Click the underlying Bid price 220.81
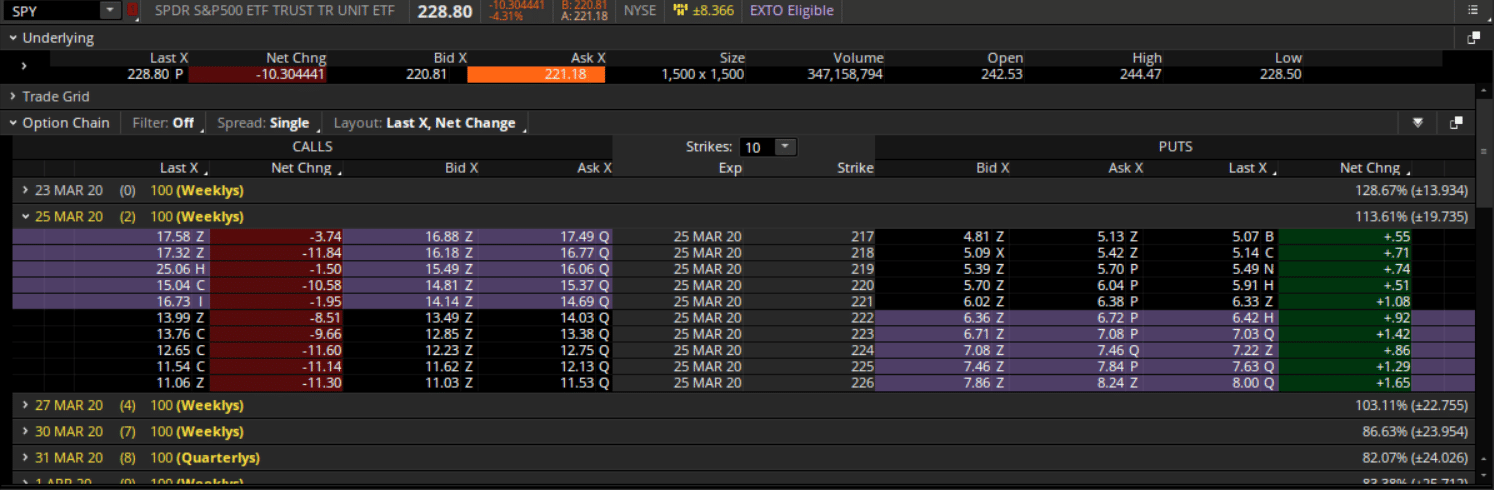 (426, 74)
